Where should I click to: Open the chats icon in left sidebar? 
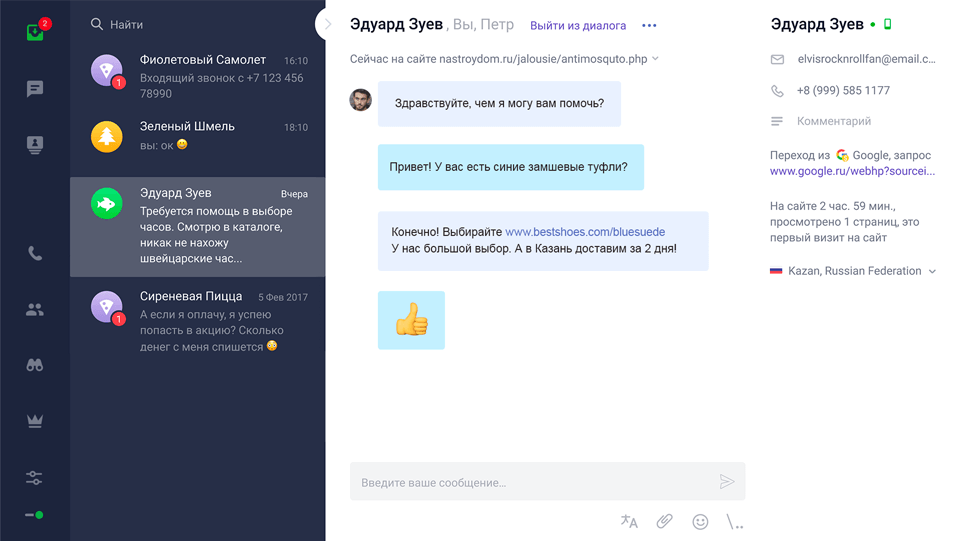[x=35, y=90]
